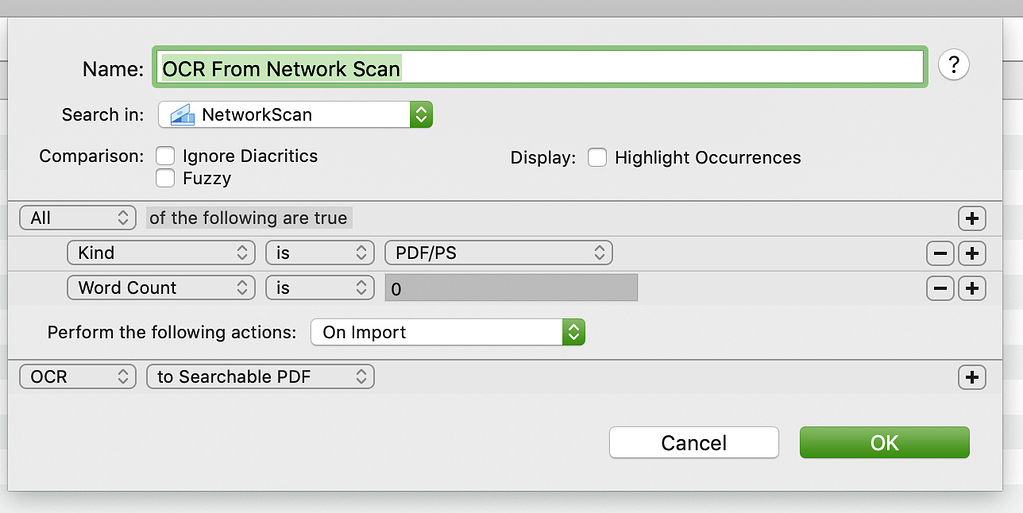Toggle the Fuzzy comparison checkbox
Viewport: 1023px width, 513px height.
pyautogui.click(x=165, y=179)
